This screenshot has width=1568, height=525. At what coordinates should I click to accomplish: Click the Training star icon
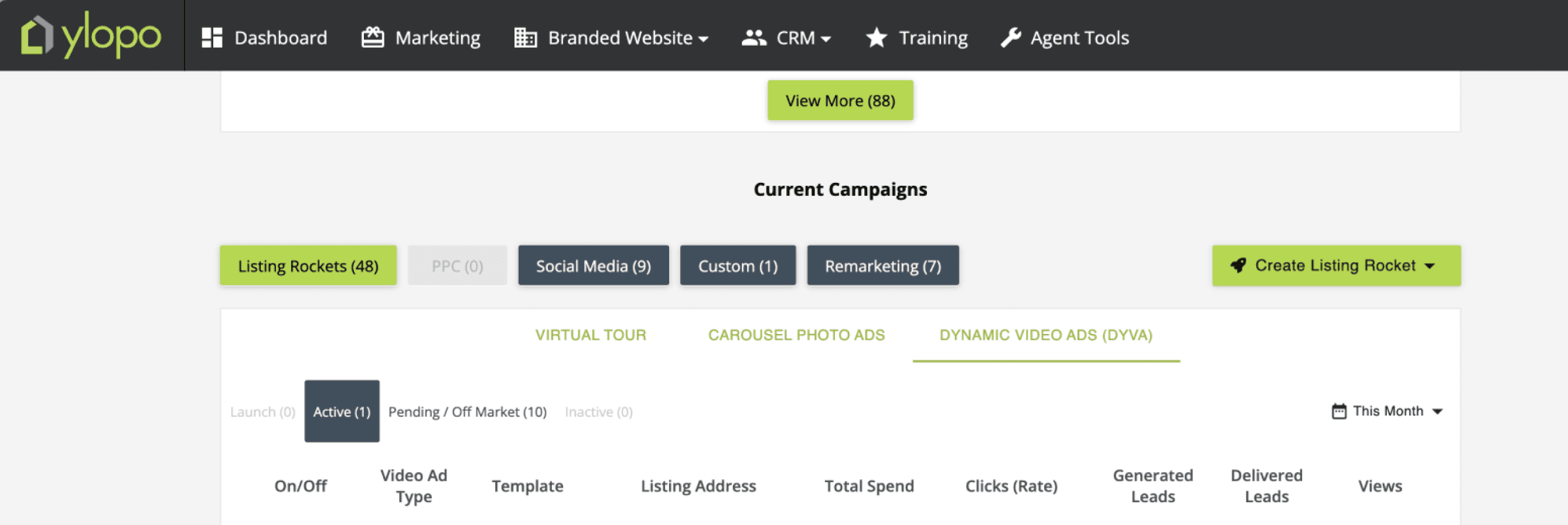tap(877, 37)
